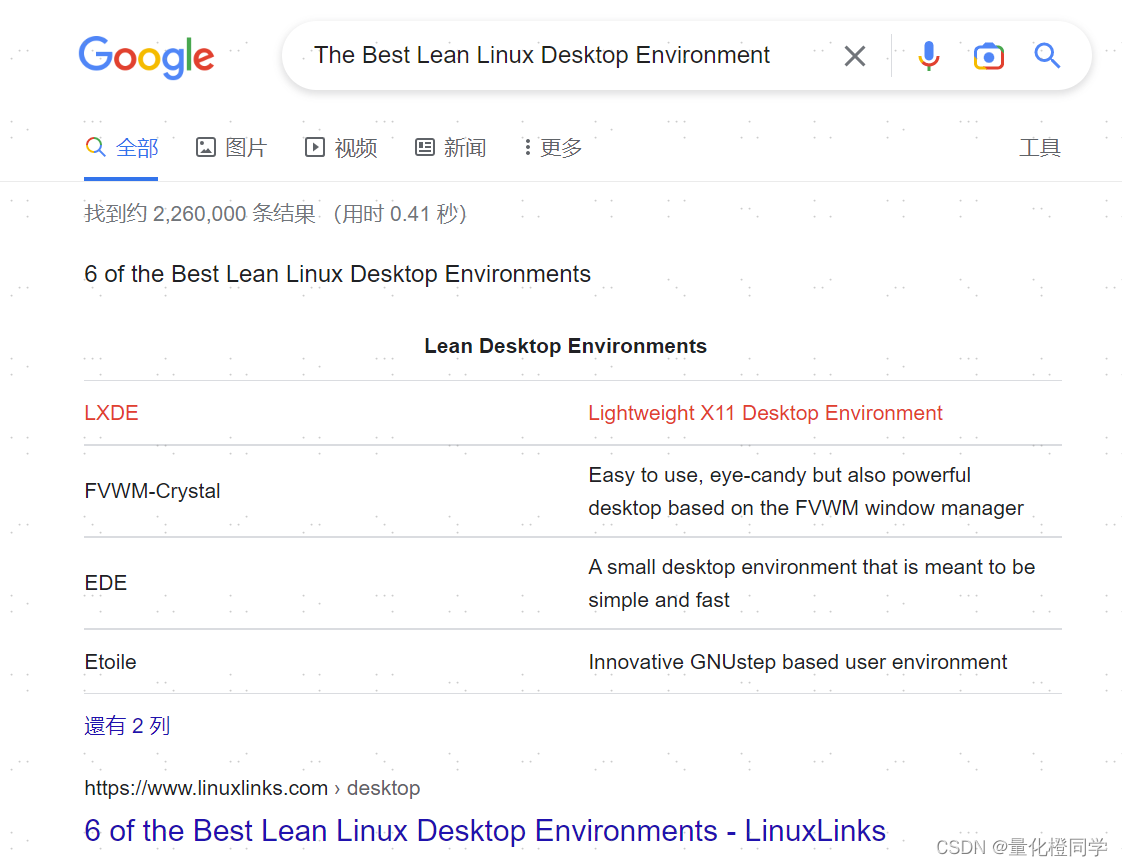Start voice search with microphone icon

point(928,56)
